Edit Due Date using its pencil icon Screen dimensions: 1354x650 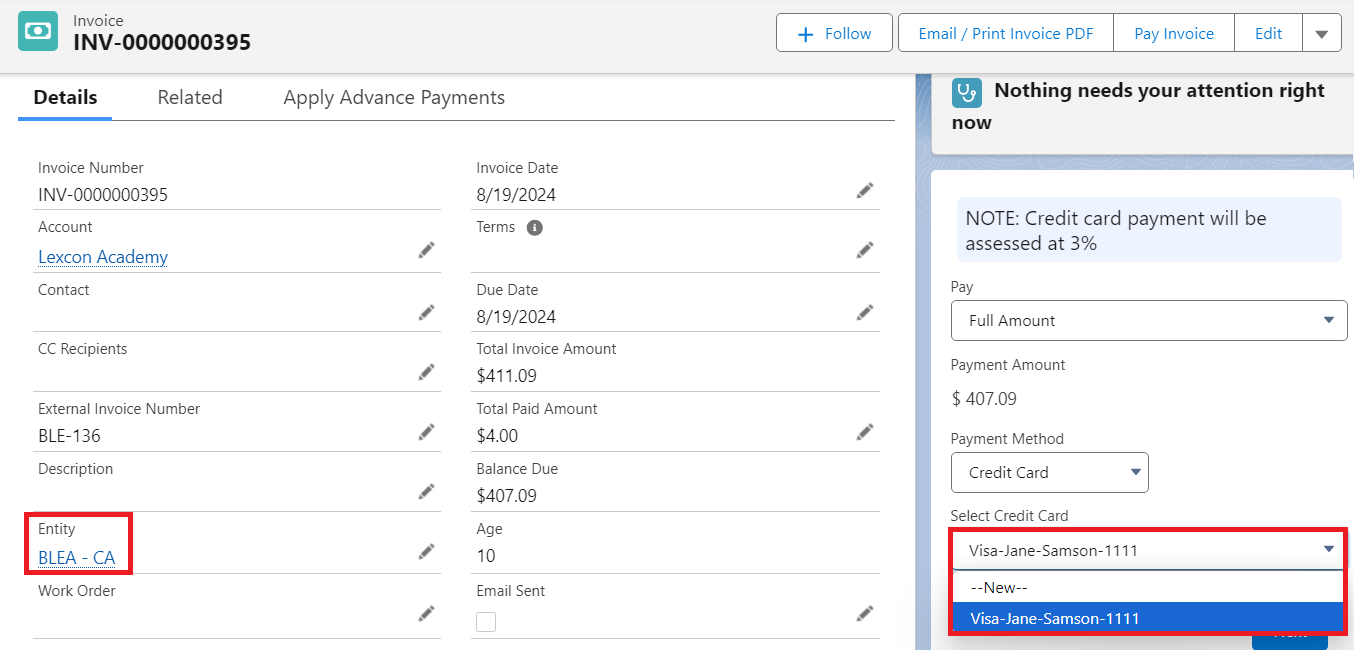tap(865, 313)
